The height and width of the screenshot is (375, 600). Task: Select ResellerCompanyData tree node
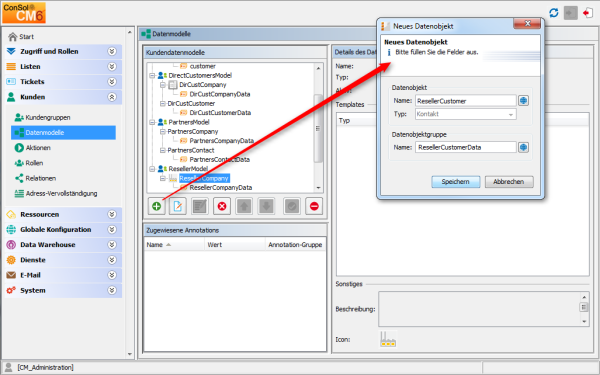pyautogui.click(x=221, y=188)
